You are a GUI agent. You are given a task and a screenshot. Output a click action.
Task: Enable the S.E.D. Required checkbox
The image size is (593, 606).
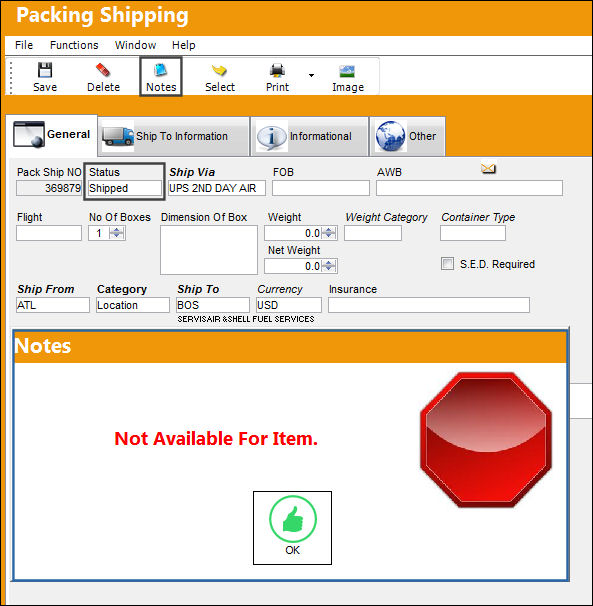click(447, 264)
